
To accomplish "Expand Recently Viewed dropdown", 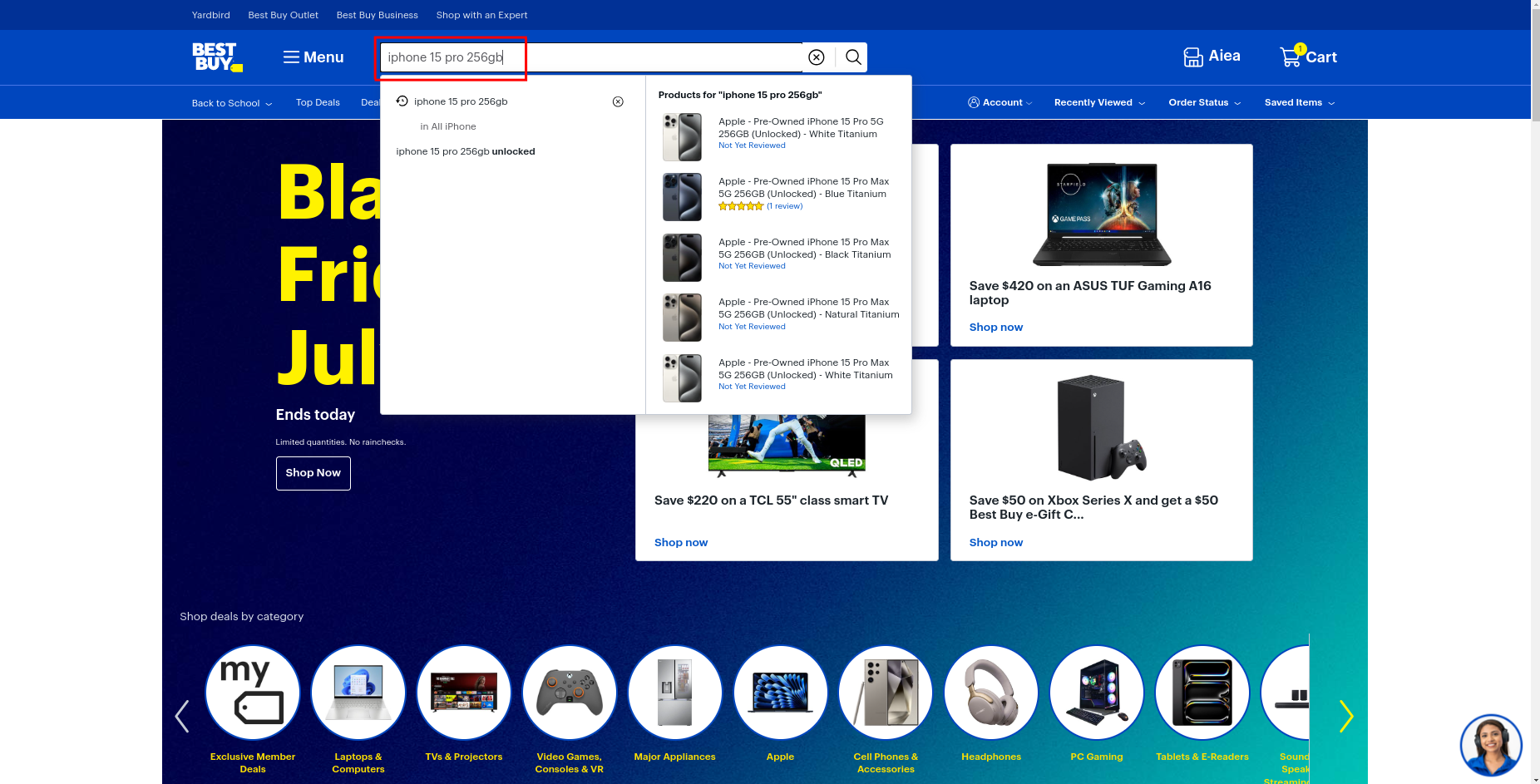I will (x=1099, y=102).
